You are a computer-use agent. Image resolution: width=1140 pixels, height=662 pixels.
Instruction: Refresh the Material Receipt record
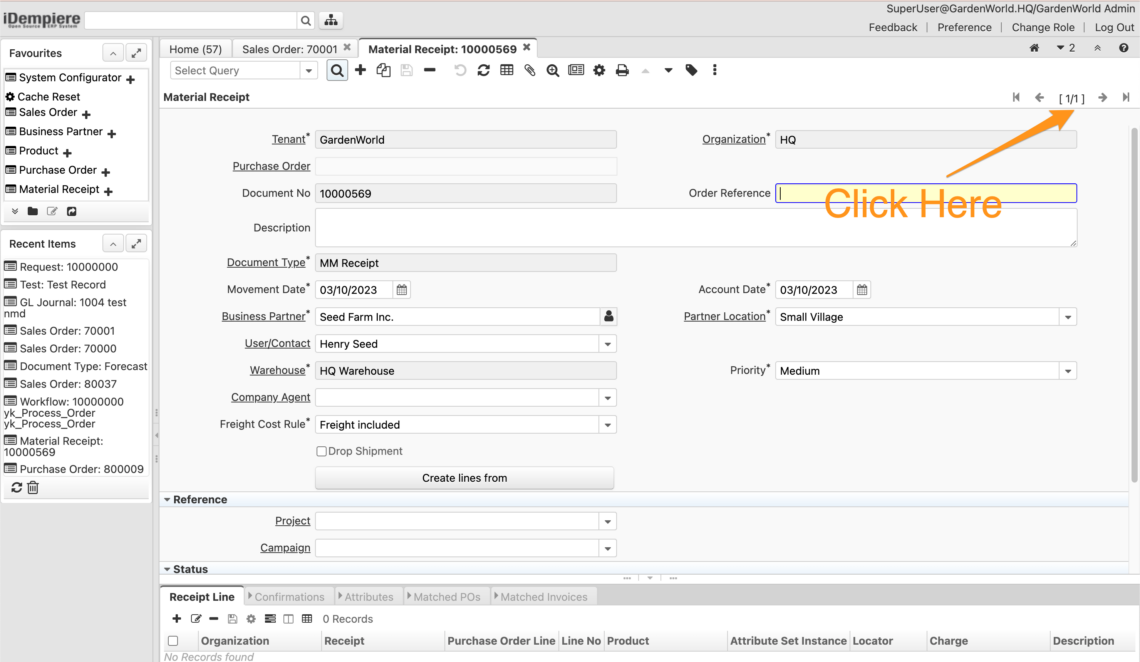(483, 70)
